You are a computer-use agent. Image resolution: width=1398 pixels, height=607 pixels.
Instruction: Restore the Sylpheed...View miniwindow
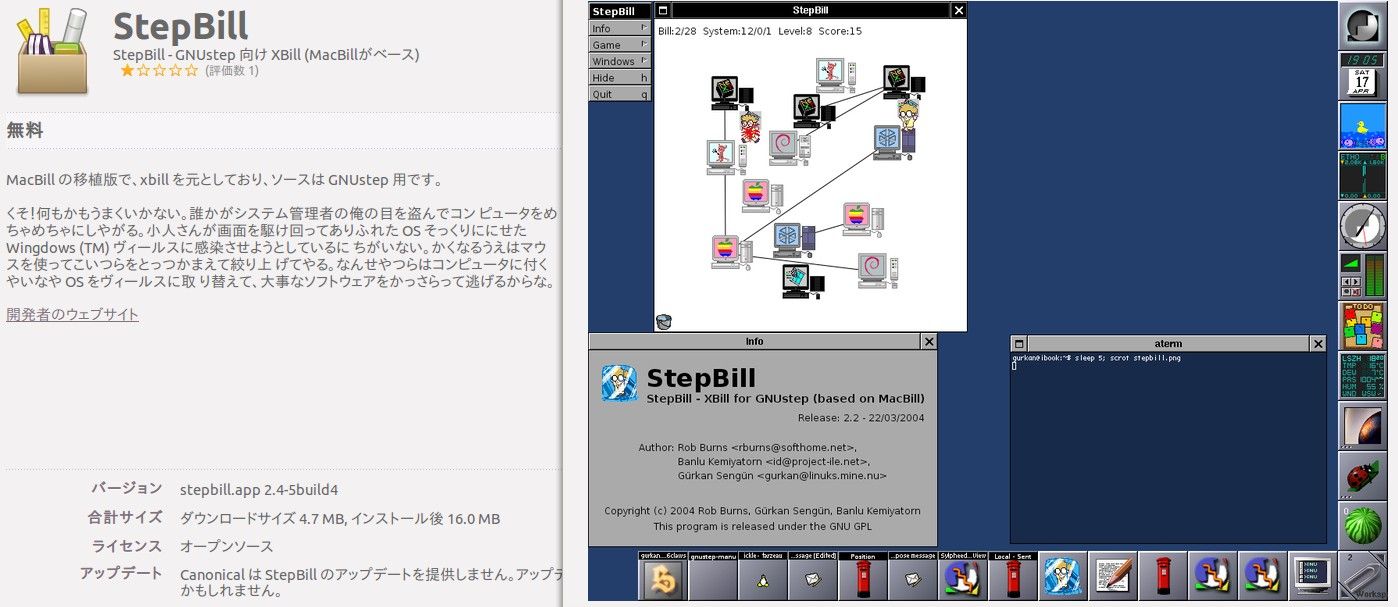963,575
